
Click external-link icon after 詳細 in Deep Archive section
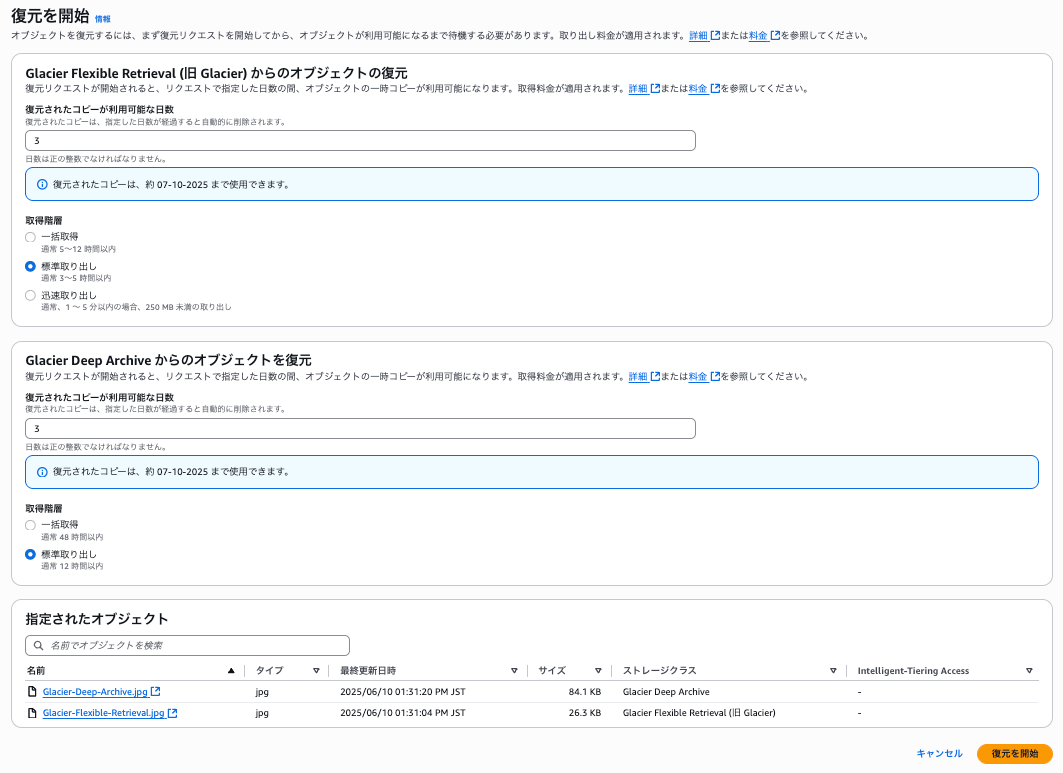coord(655,376)
